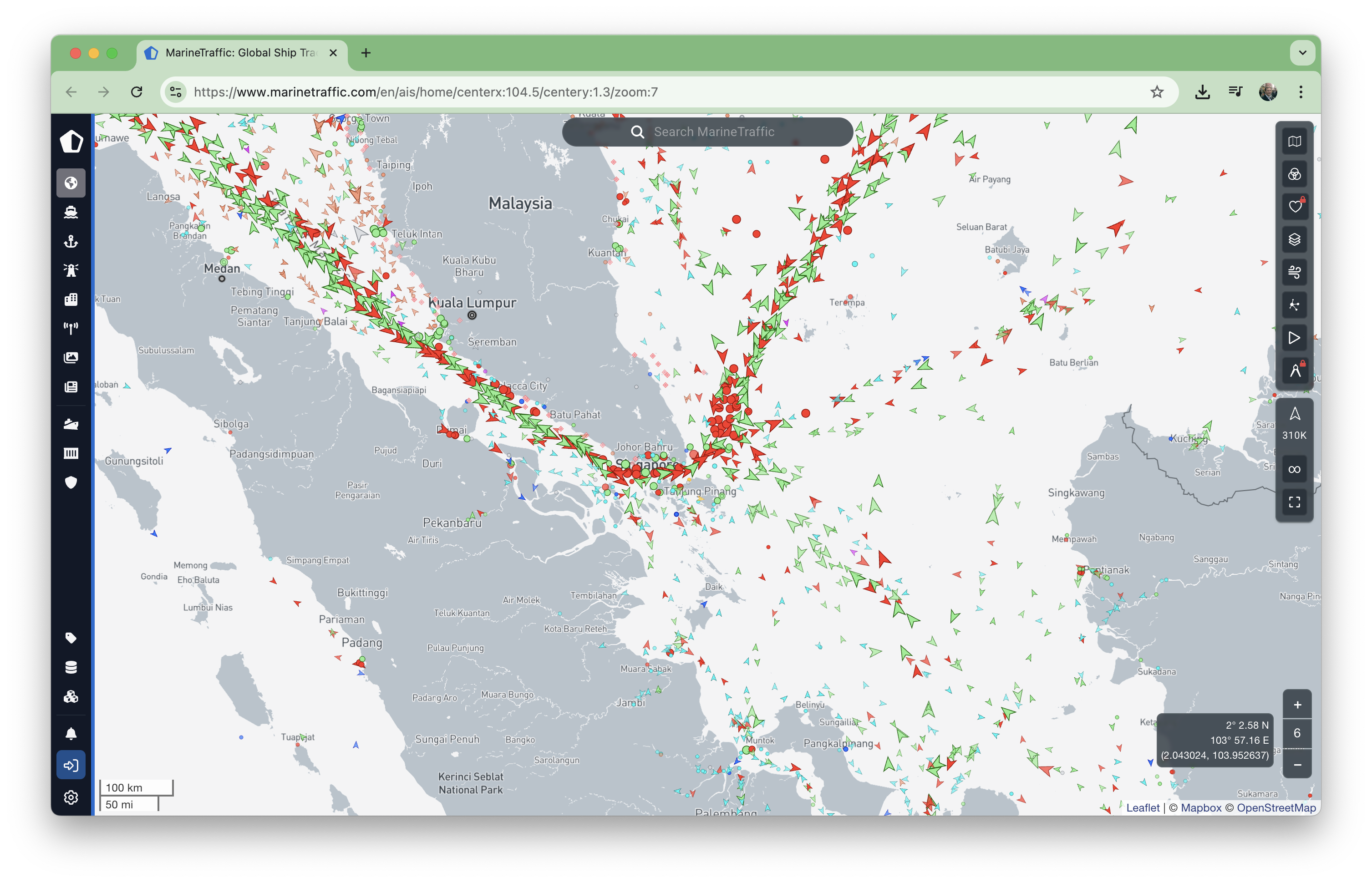
Task: Start voyage playback
Action: tap(1295, 338)
